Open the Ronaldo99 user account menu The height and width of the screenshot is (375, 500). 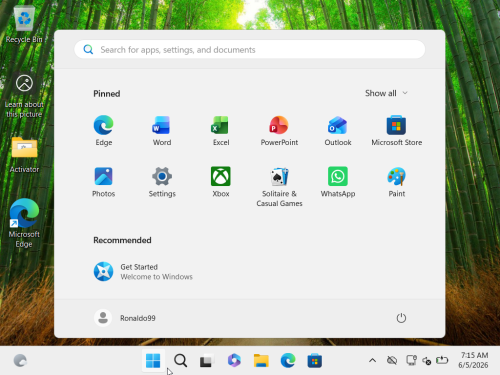point(125,318)
